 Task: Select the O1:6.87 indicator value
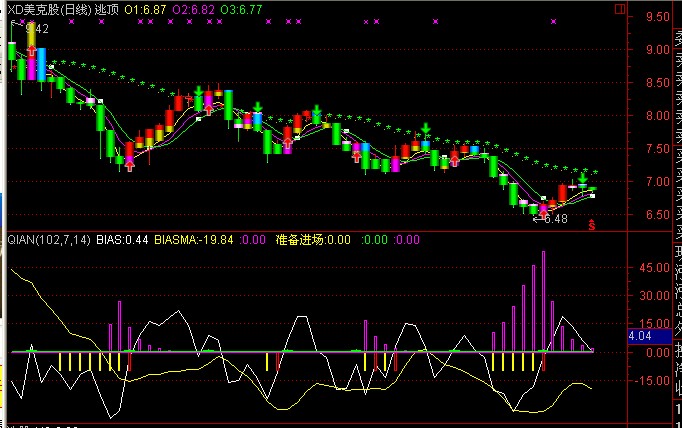pos(146,8)
